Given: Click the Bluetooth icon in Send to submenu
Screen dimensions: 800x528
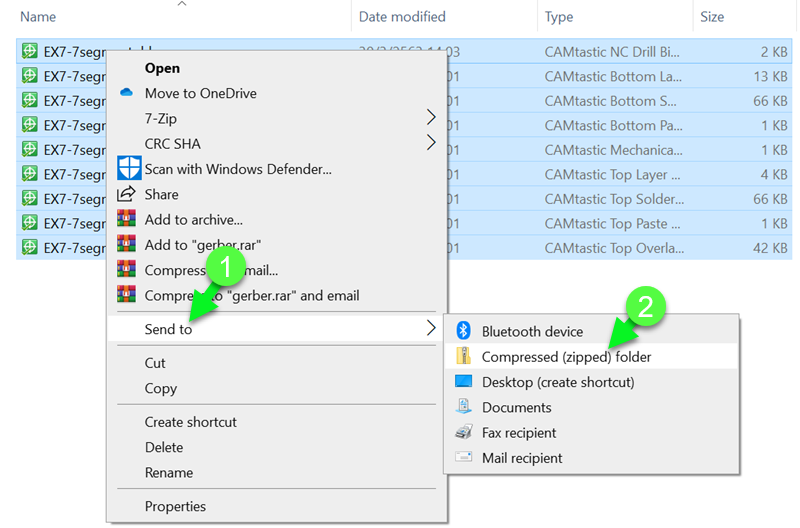Looking at the screenshot, I should pyautogui.click(x=463, y=331).
